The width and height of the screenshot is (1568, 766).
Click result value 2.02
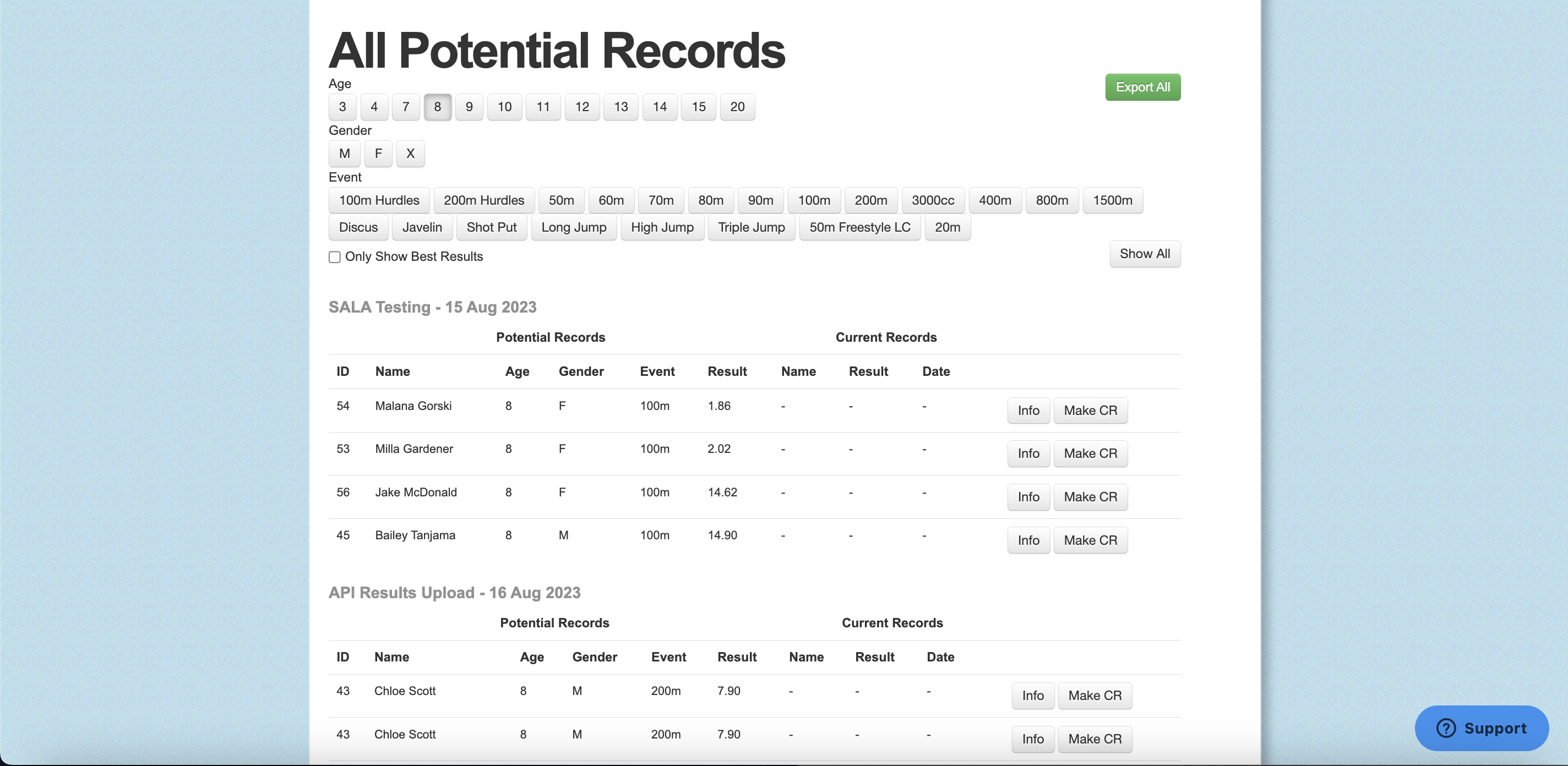719,449
